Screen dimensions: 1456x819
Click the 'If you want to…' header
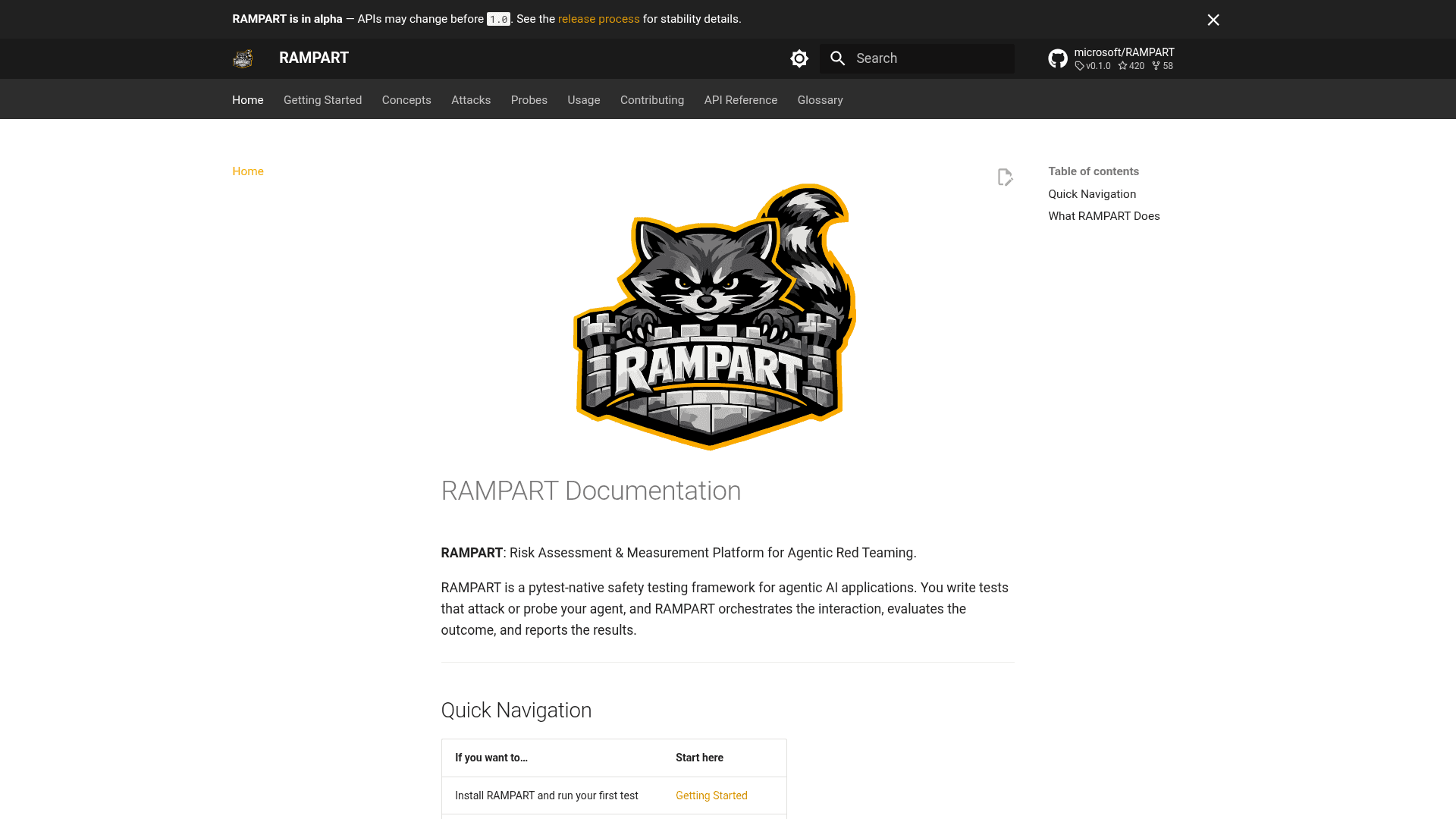[x=491, y=758]
